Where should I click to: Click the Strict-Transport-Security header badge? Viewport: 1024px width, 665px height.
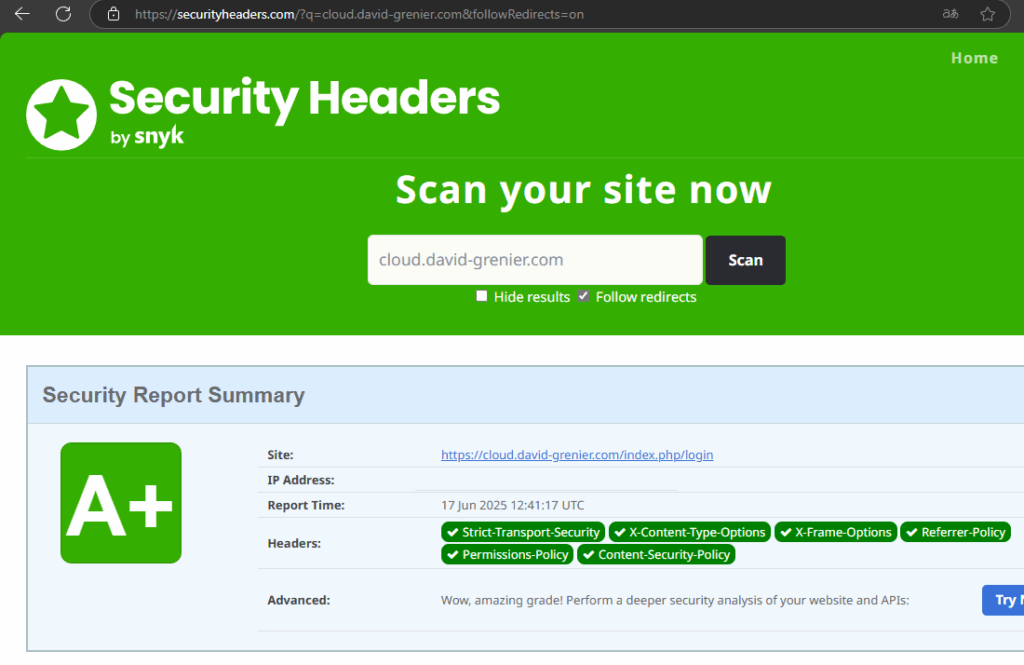click(x=523, y=532)
